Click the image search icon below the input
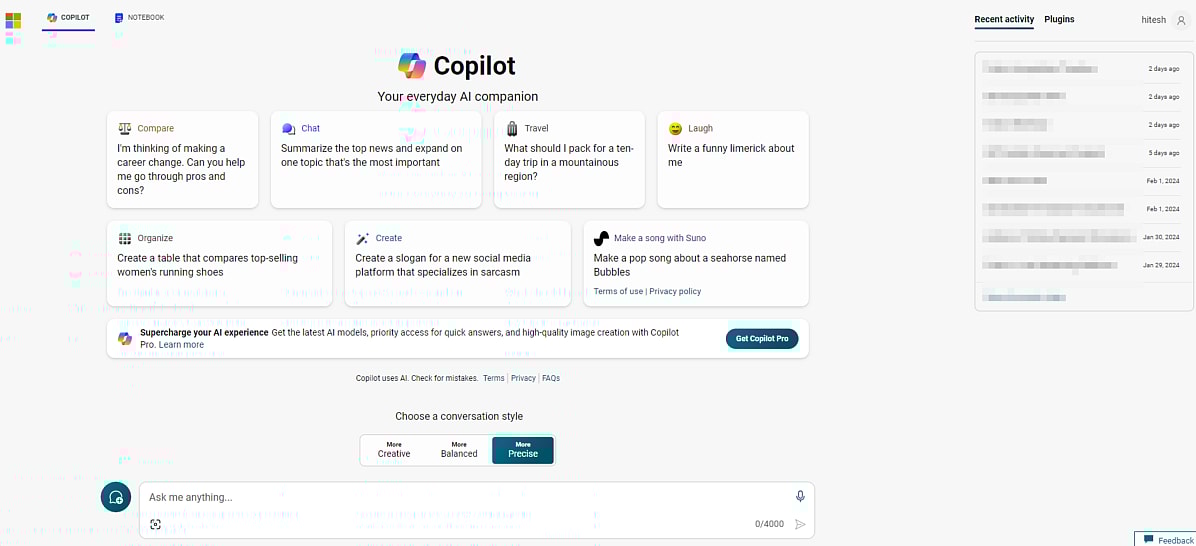 click(x=156, y=524)
